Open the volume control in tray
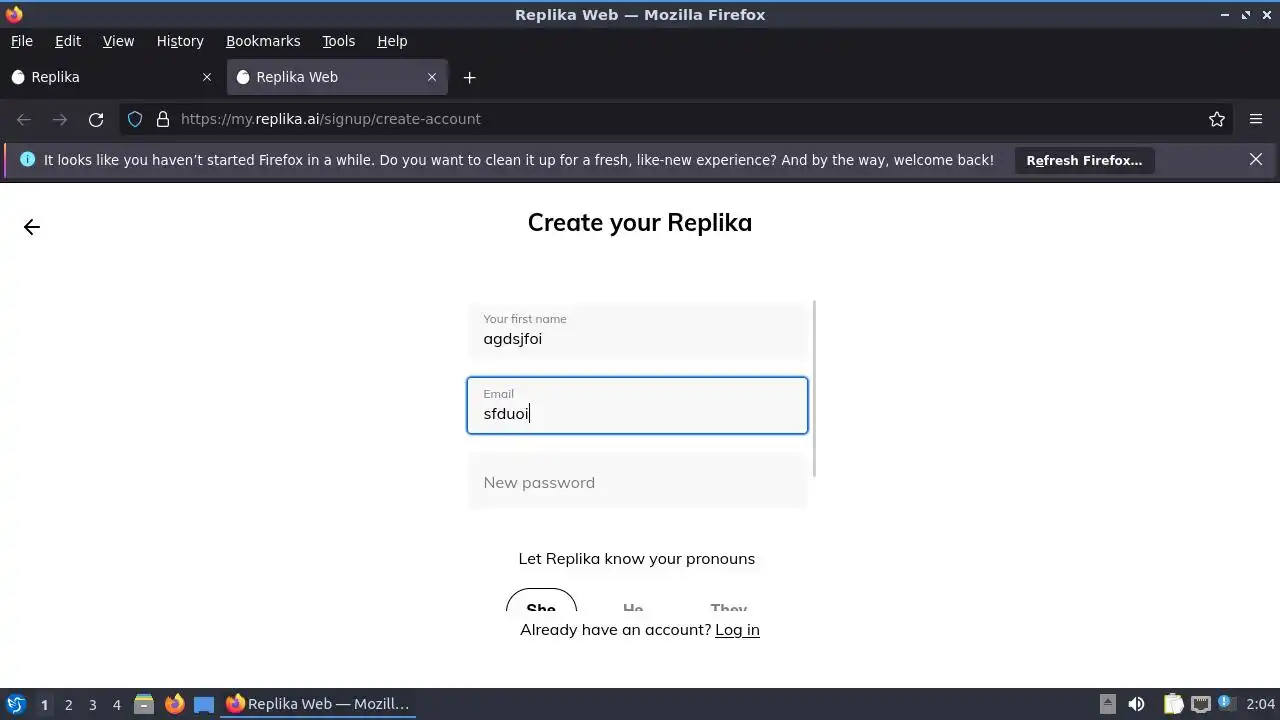1280x720 pixels. [x=1136, y=704]
